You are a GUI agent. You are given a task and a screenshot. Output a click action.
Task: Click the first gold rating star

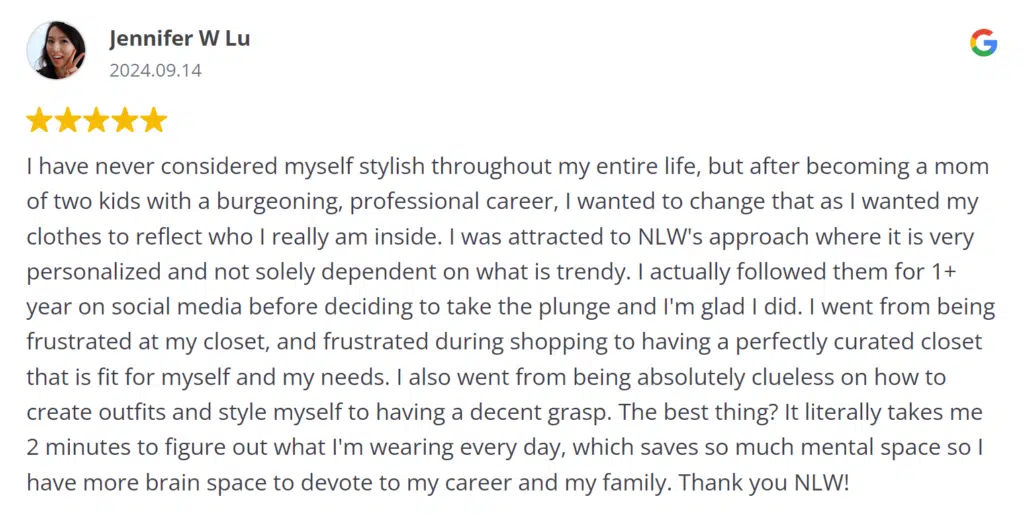(39, 120)
